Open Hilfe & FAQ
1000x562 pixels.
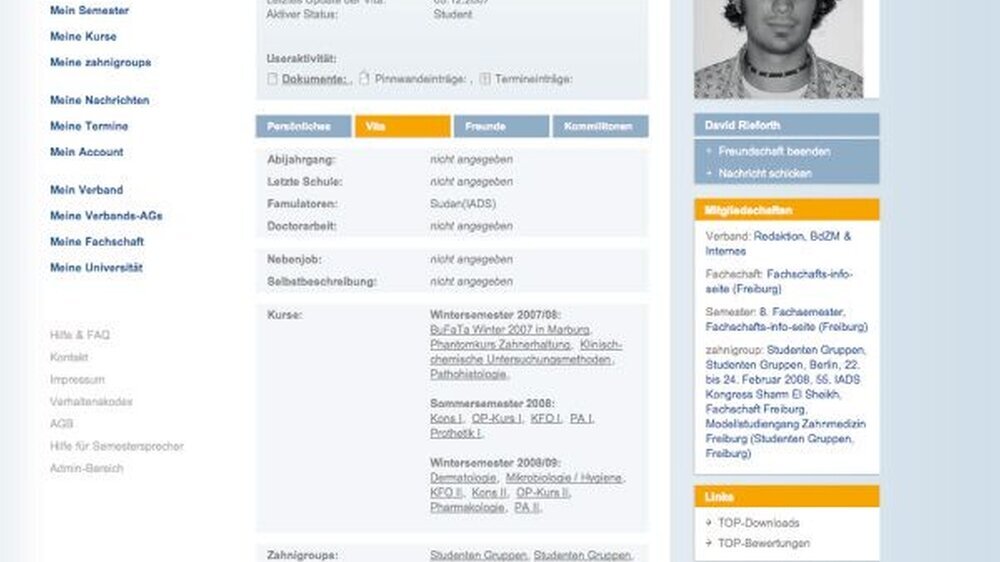80,335
